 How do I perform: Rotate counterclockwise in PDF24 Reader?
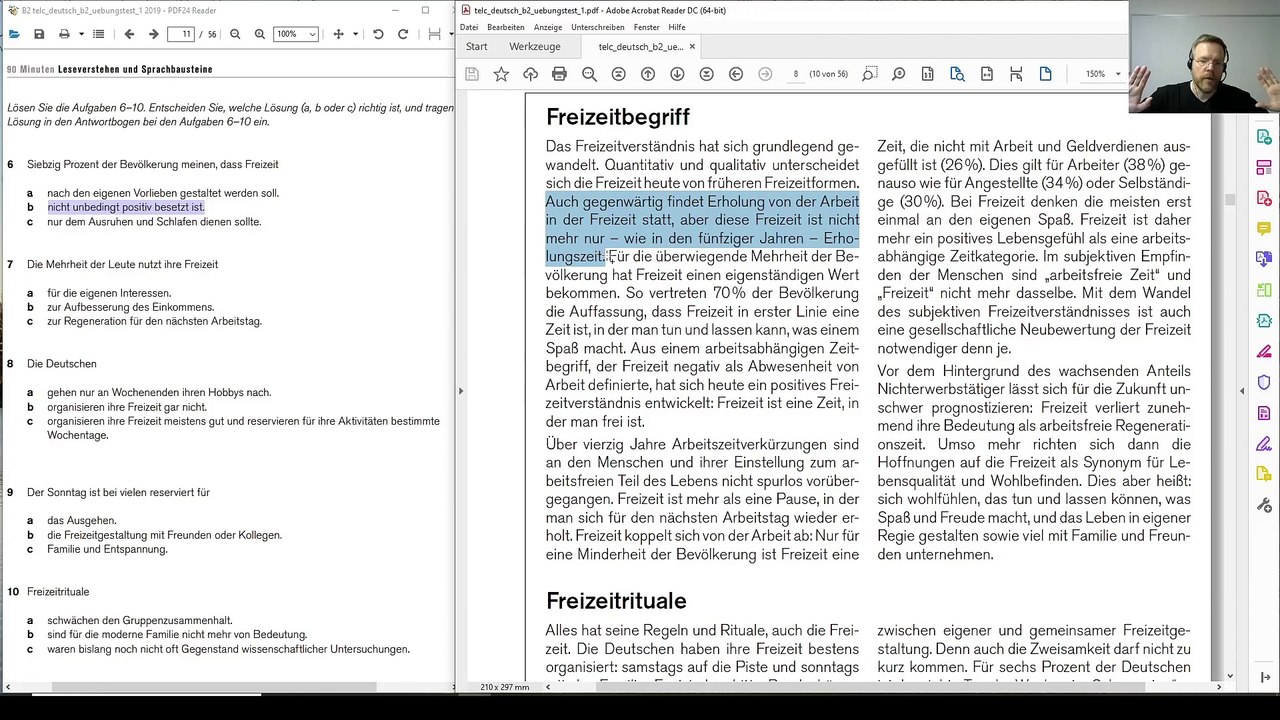click(x=378, y=34)
